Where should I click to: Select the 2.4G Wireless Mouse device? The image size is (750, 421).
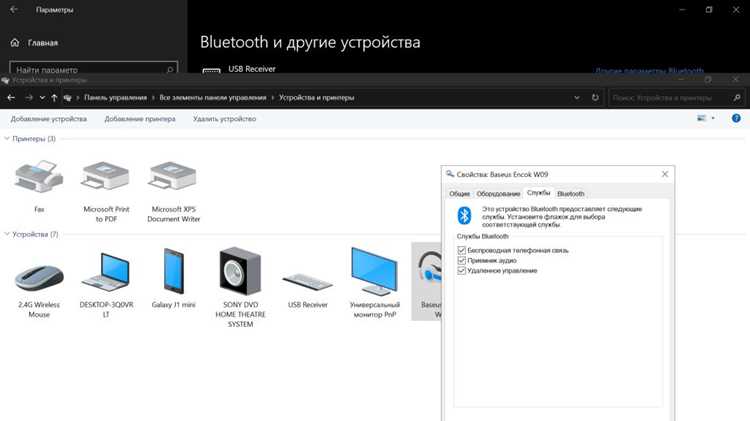coord(39,277)
